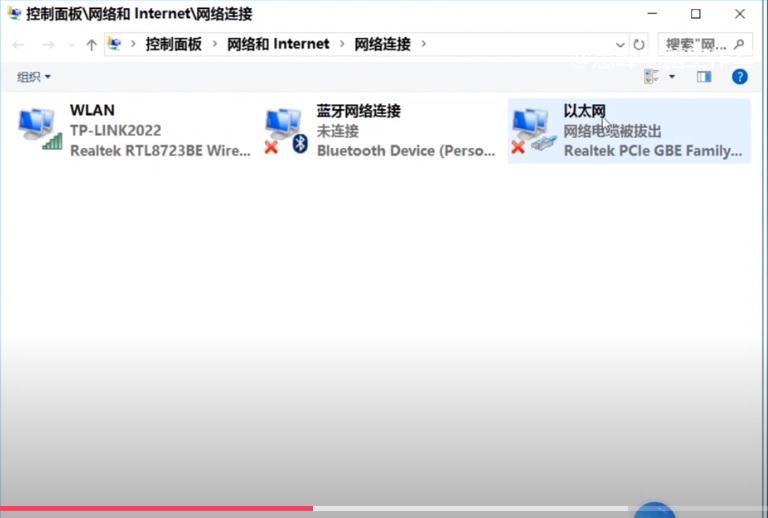This screenshot has width=768, height=518.
Task: Click the forward navigation arrow
Action: click(48, 45)
